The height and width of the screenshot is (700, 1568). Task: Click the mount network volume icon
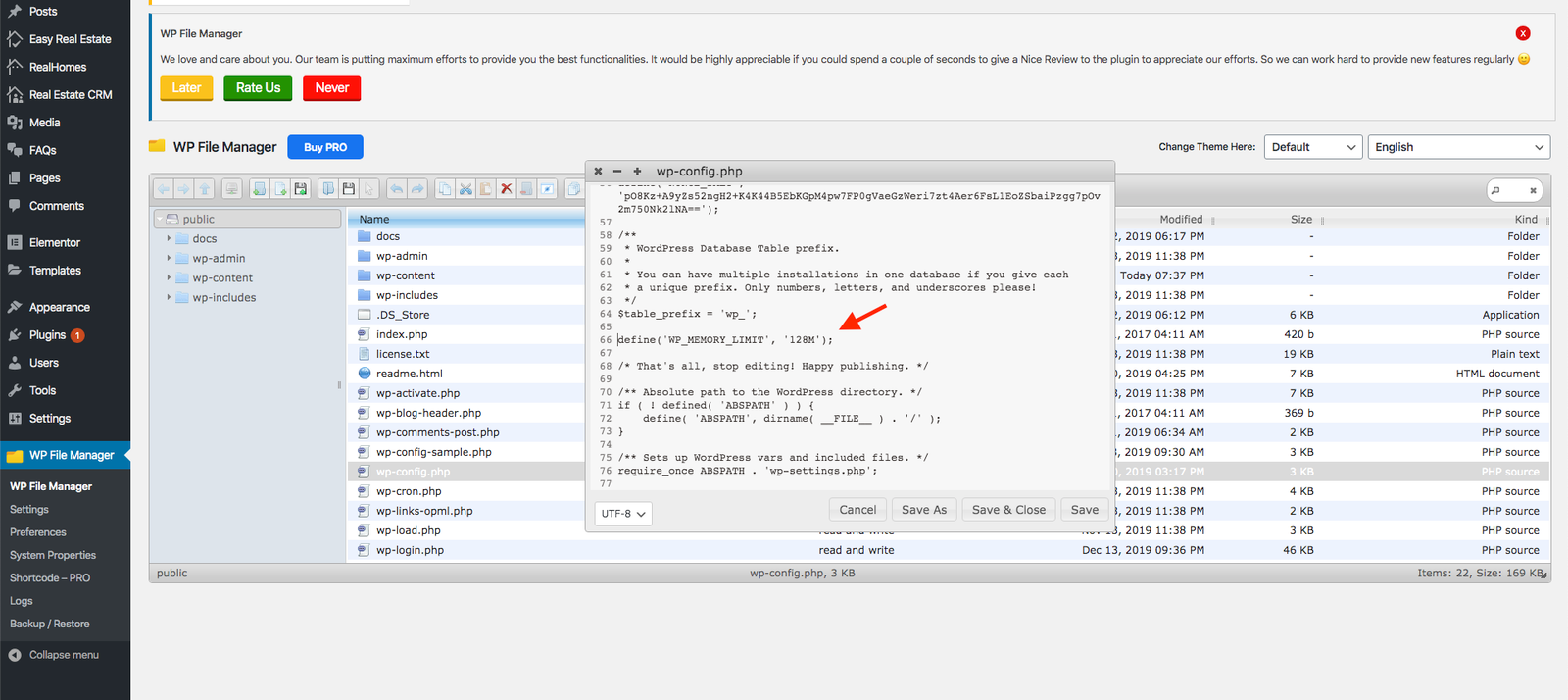[231, 188]
